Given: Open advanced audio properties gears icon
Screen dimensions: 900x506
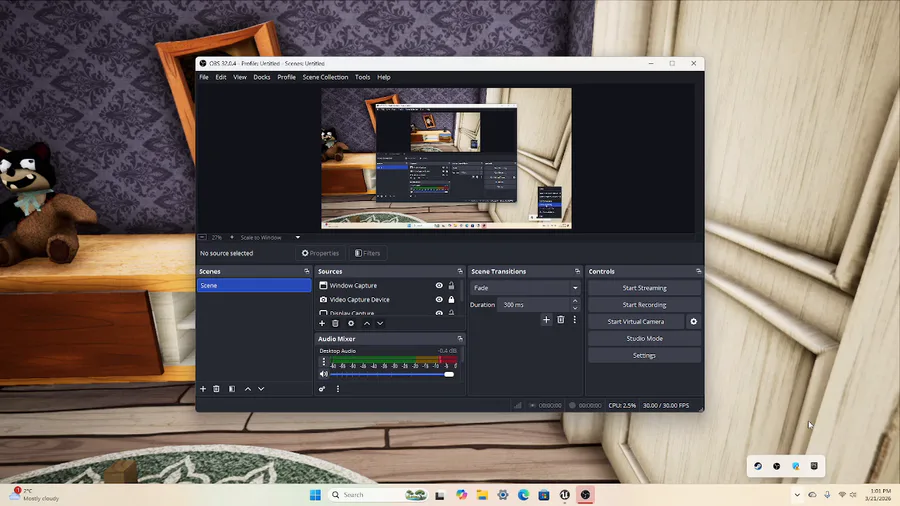Looking at the screenshot, I should click(322, 388).
